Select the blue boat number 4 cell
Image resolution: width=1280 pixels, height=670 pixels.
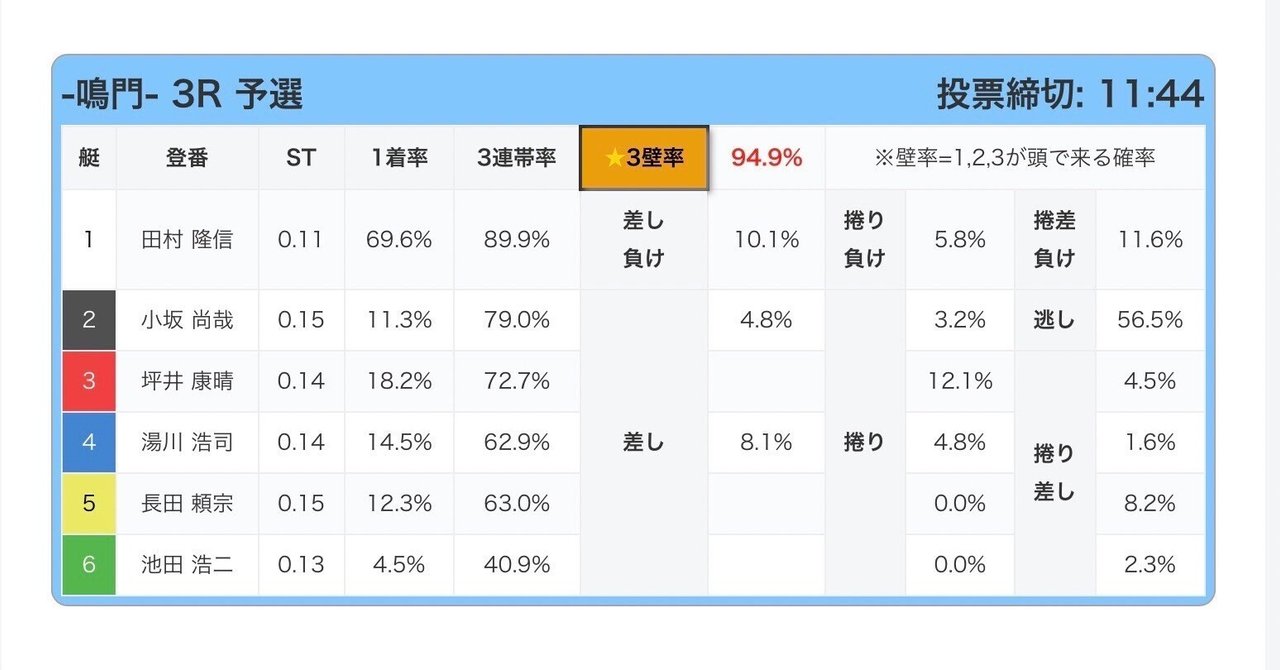click(x=89, y=442)
